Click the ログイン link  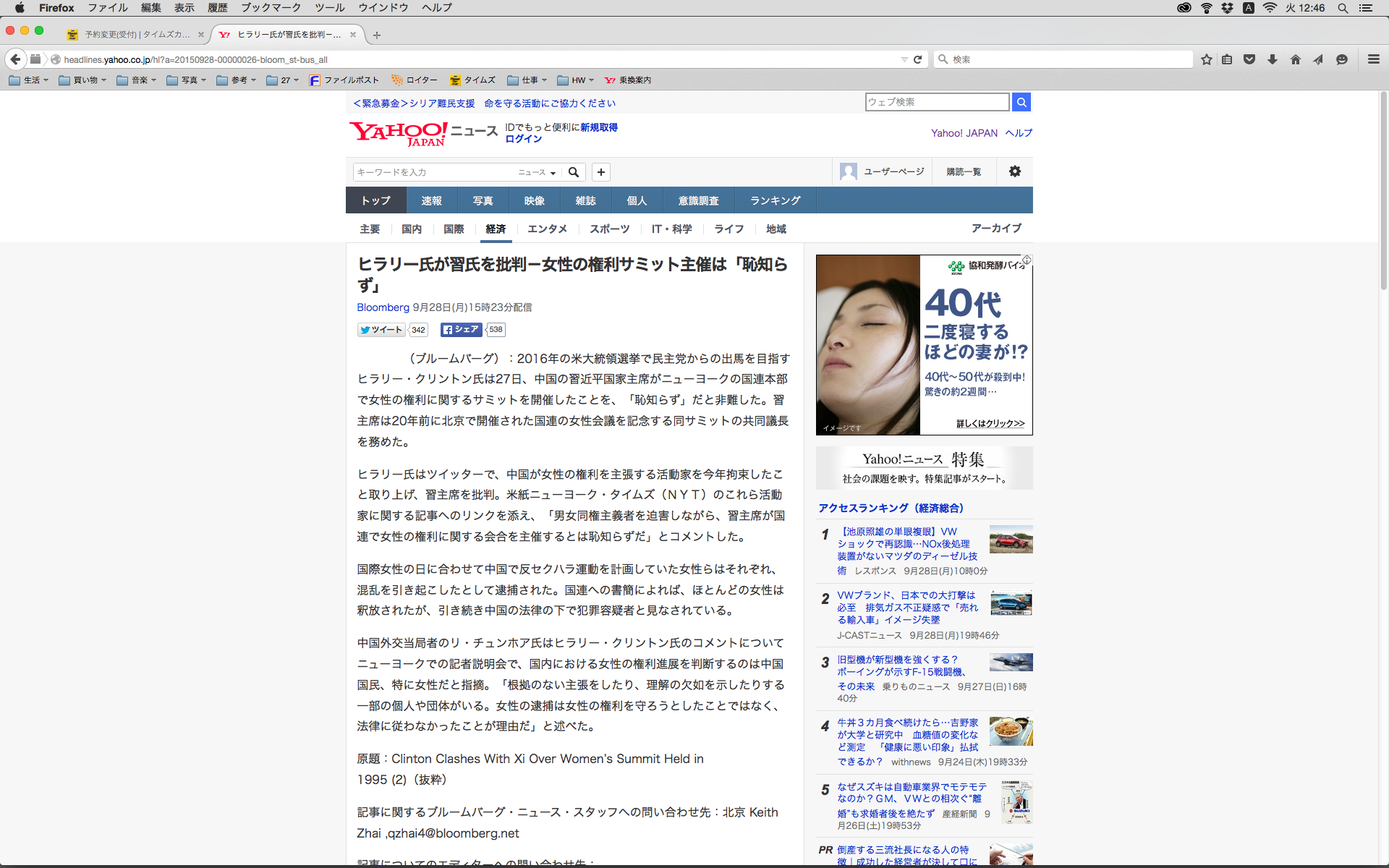[523, 139]
